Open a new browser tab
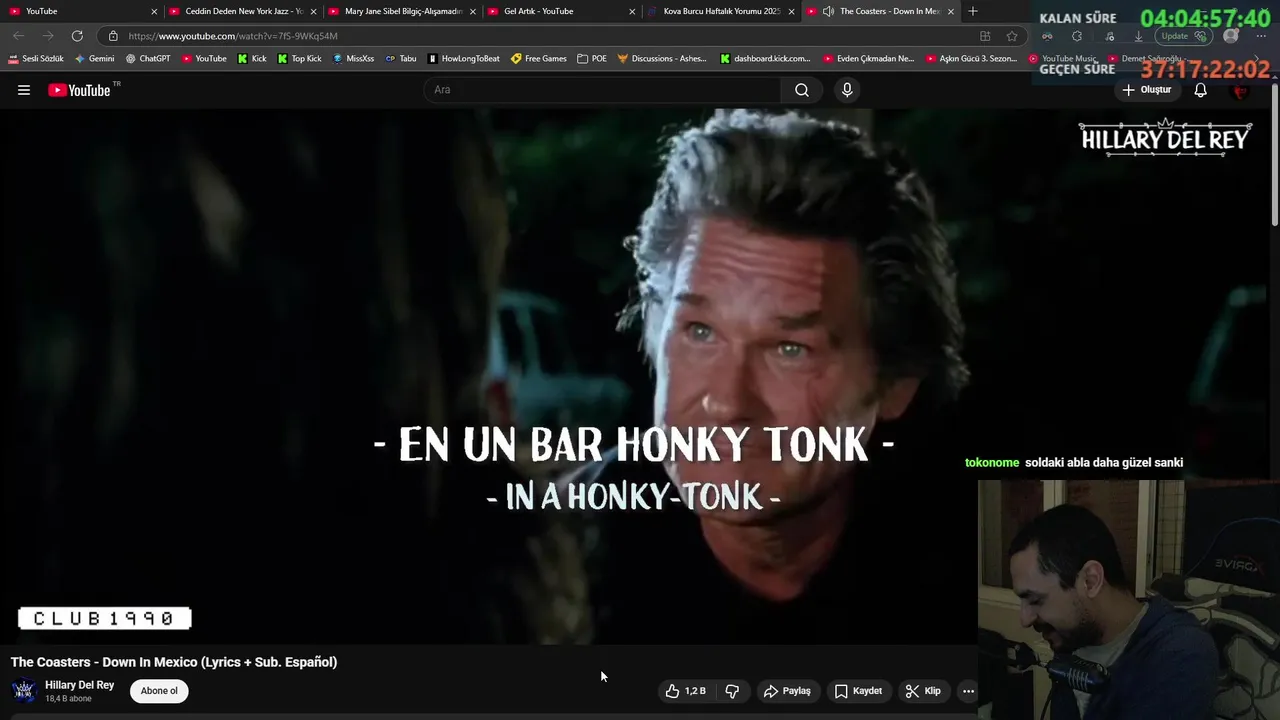 point(973,11)
